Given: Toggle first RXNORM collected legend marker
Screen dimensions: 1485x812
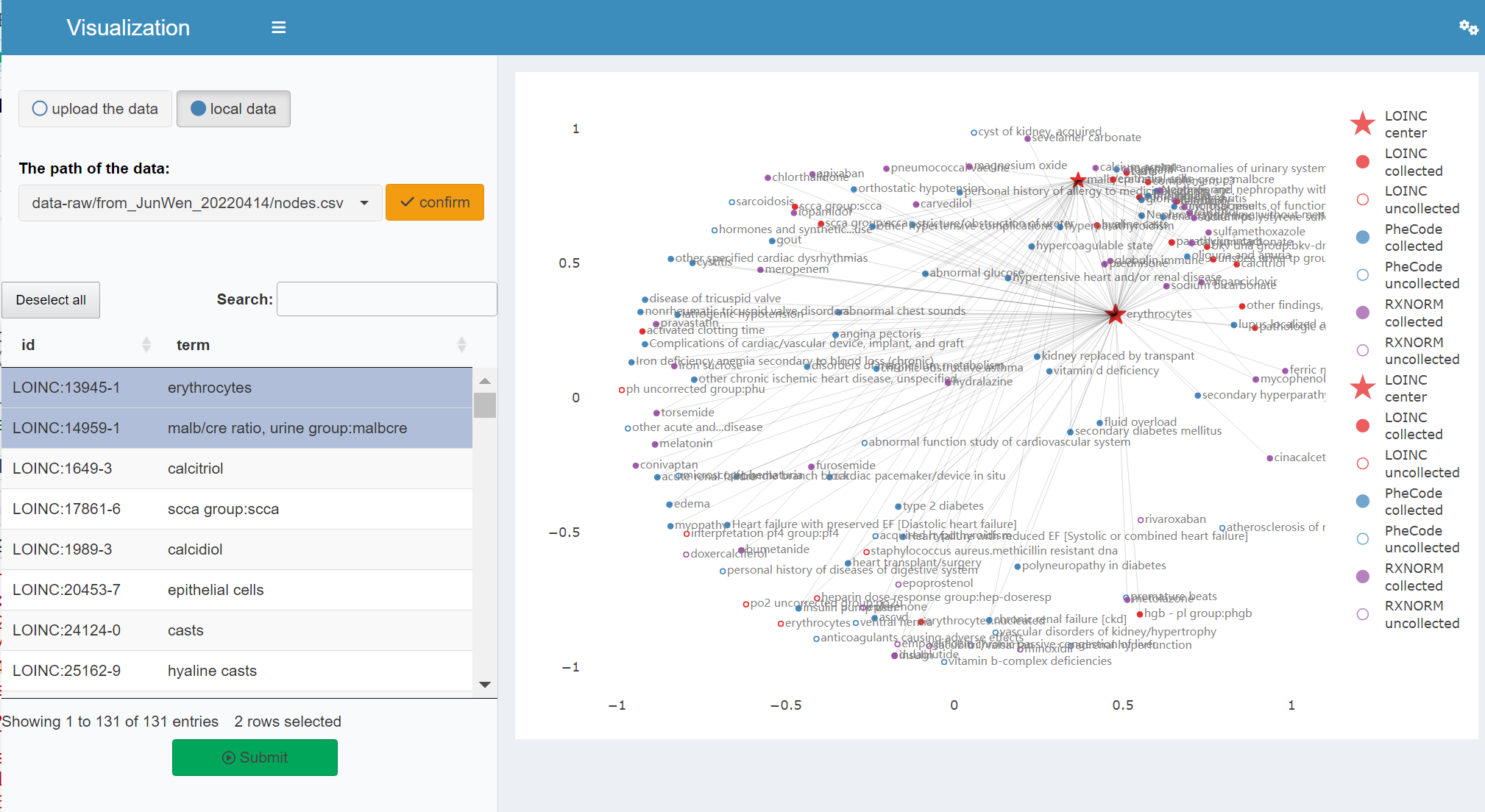Looking at the screenshot, I should click(1362, 313).
